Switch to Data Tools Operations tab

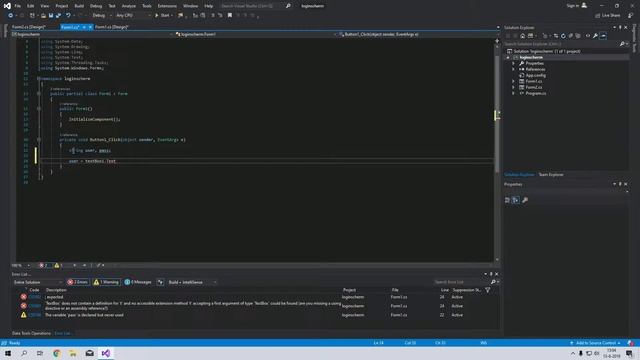point(31,333)
